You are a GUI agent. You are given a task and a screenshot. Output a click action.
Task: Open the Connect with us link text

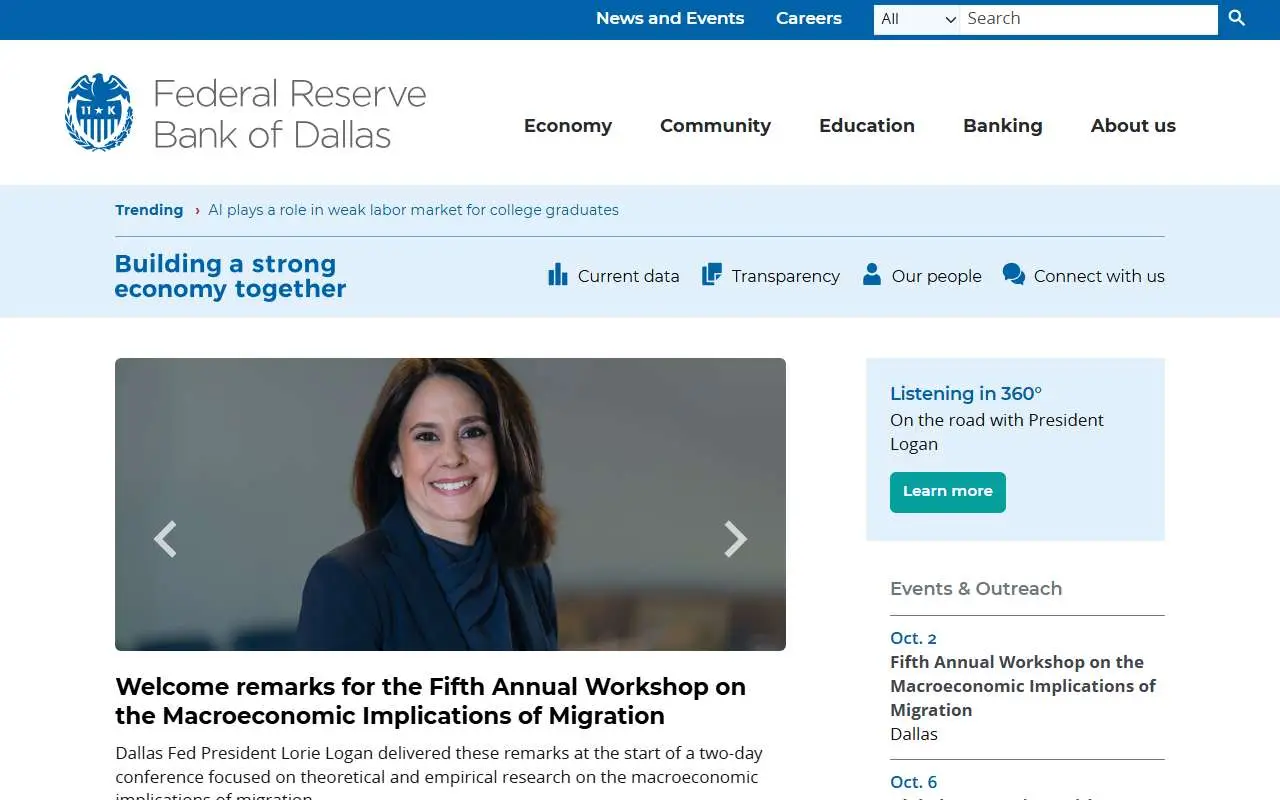[1099, 276]
